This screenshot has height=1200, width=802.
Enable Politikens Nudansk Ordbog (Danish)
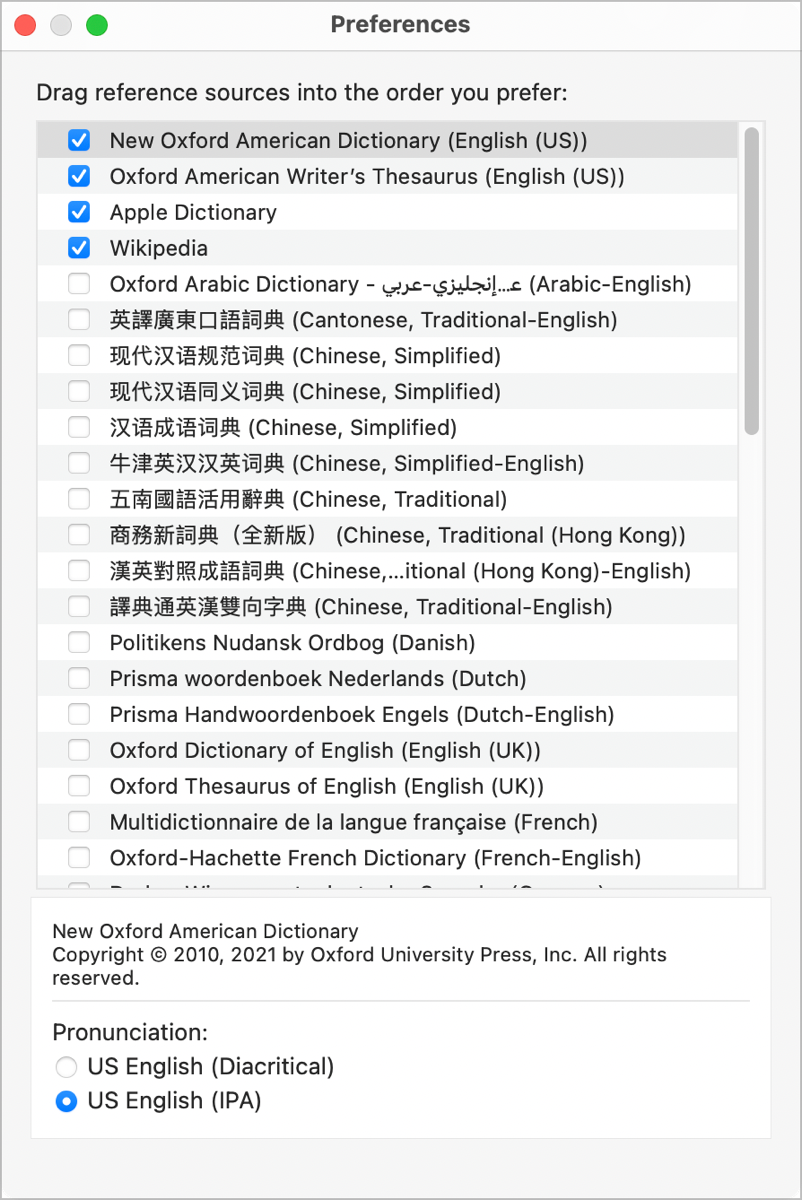tap(79, 643)
